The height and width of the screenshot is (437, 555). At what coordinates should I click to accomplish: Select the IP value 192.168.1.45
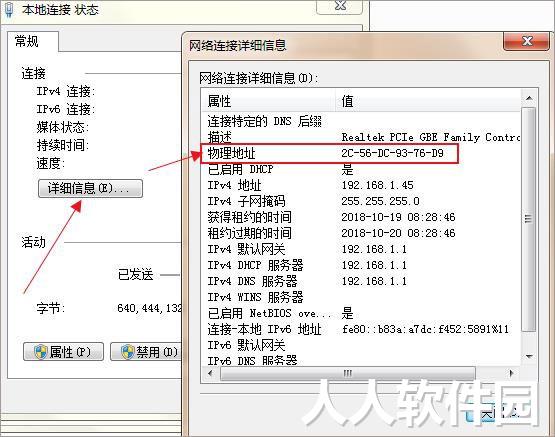(377, 185)
